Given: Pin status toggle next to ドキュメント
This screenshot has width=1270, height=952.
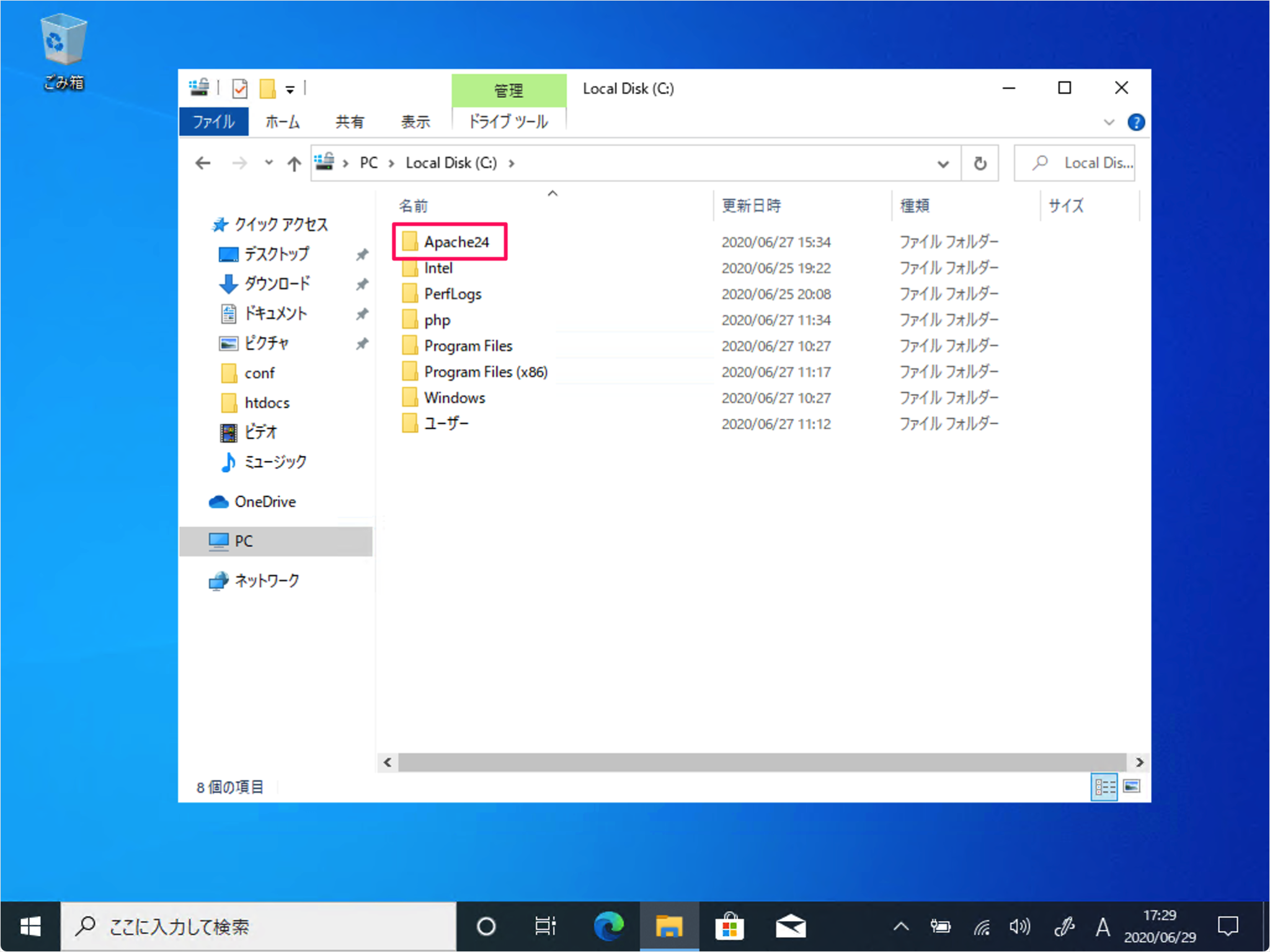Looking at the screenshot, I should (362, 314).
